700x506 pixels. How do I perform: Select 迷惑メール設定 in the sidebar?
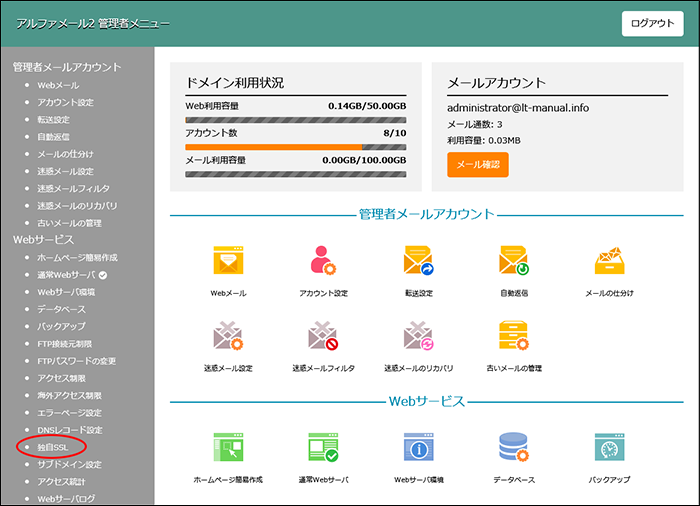(x=65, y=171)
